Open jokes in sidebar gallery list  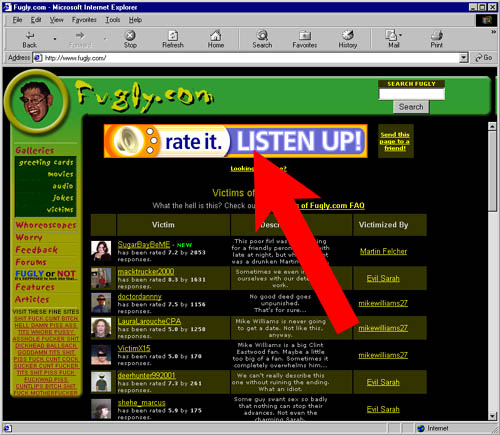63,198
